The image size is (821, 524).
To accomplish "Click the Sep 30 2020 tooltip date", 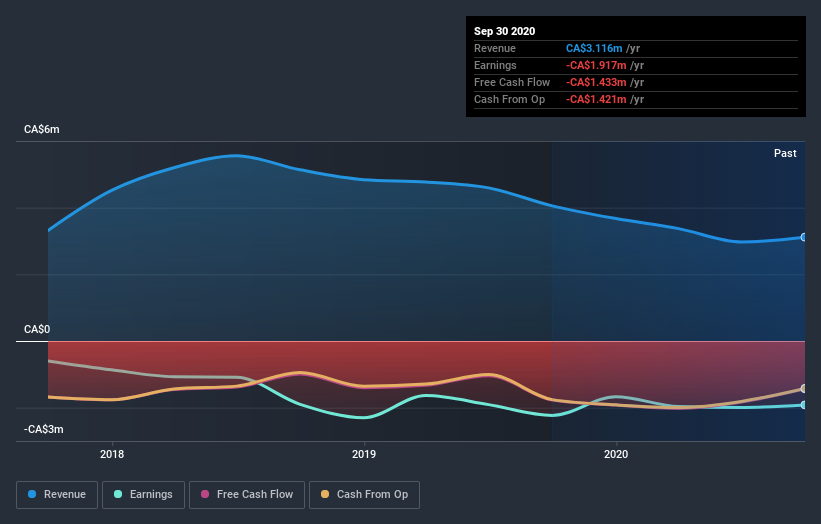I will tap(505, 31).
